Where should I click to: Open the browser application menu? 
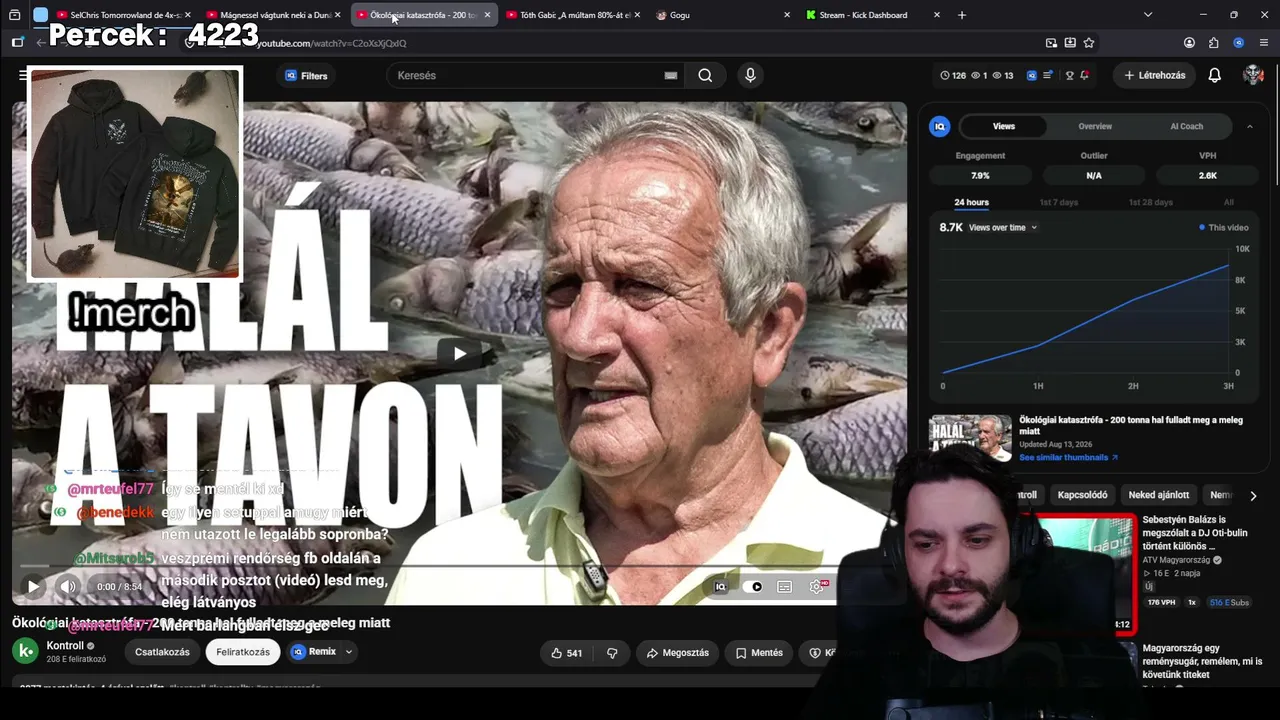click(1264, 43)
